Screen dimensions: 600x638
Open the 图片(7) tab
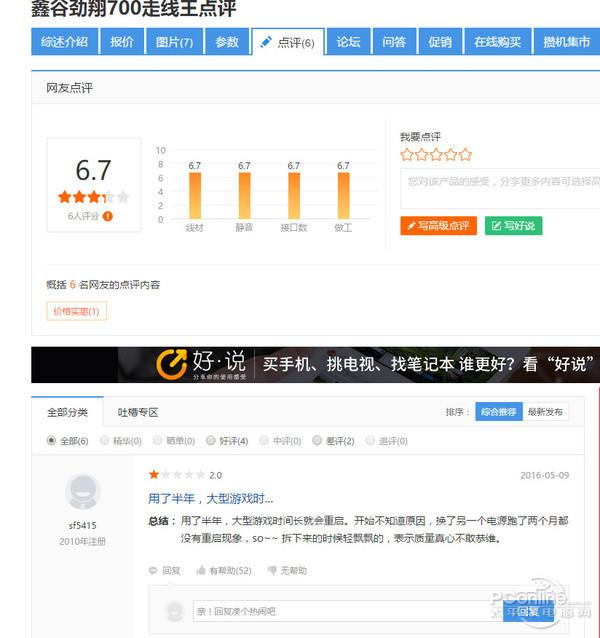point(175,41)
